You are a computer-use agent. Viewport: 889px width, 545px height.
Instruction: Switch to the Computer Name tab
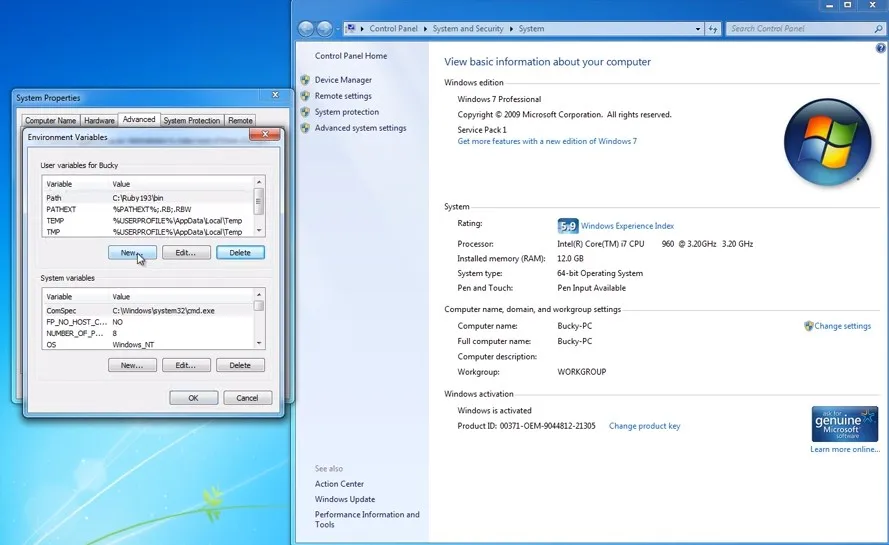point(50,121)
